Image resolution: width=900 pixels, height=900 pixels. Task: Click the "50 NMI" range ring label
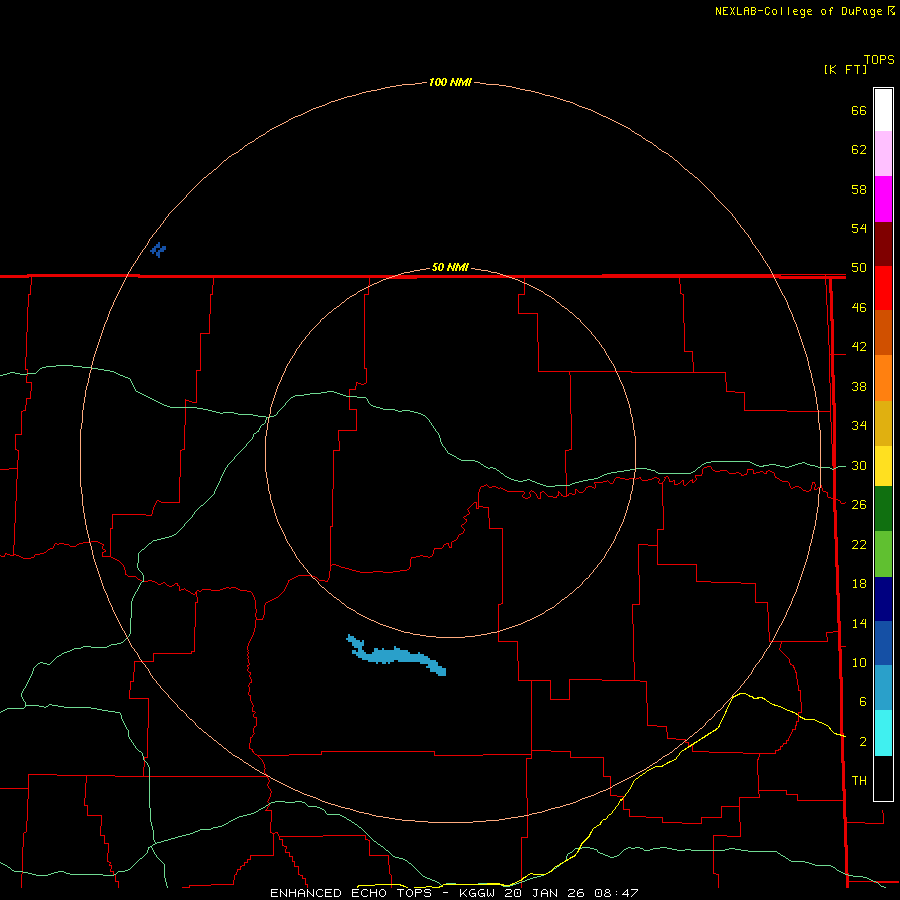coord(450,267)
